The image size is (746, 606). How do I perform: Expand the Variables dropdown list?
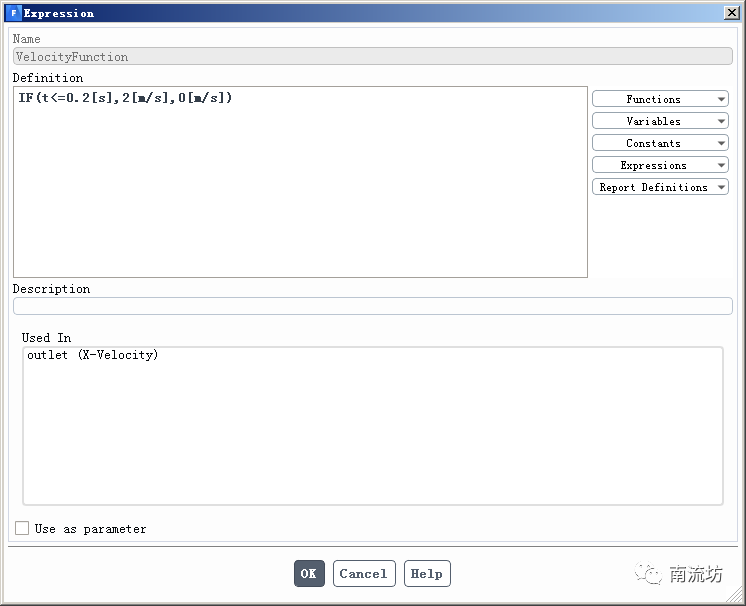coord(660,121)
